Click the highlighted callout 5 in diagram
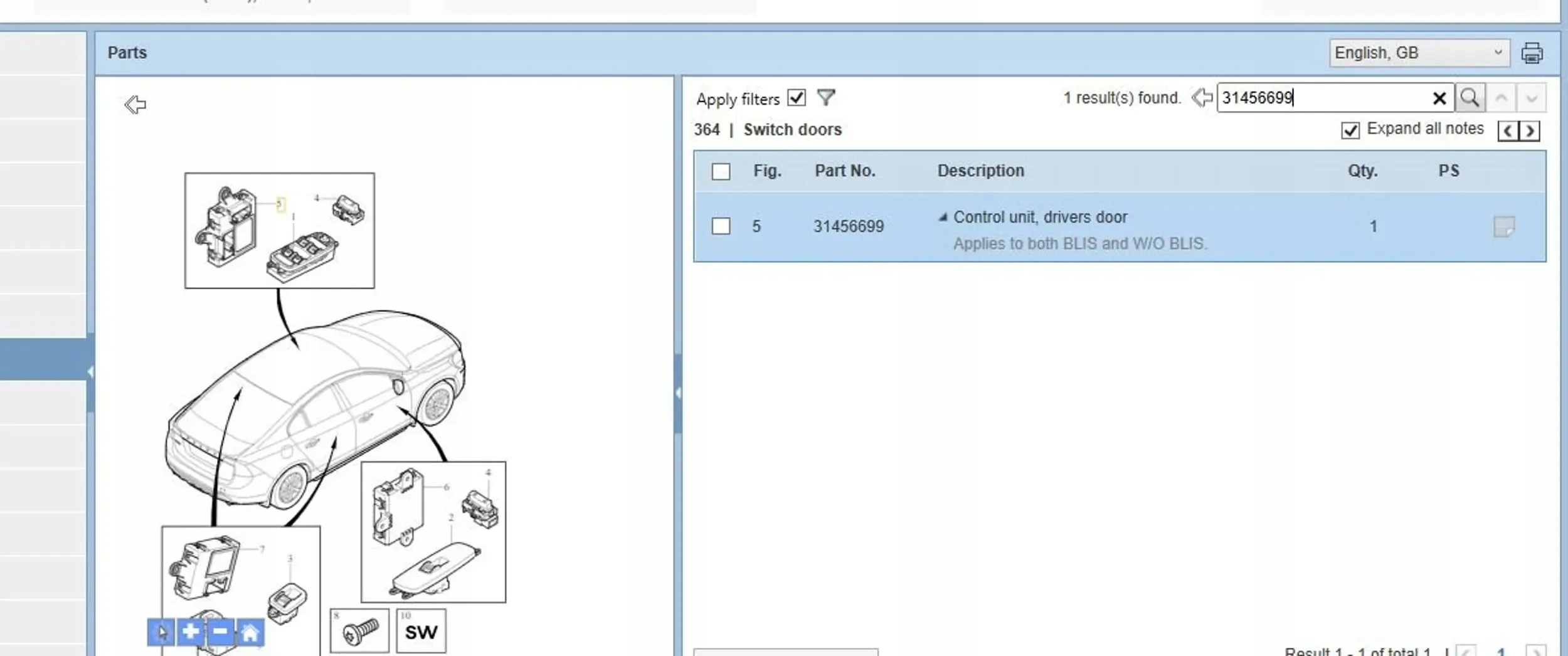This screenshot has height=656, width=1568. point(280,204)
